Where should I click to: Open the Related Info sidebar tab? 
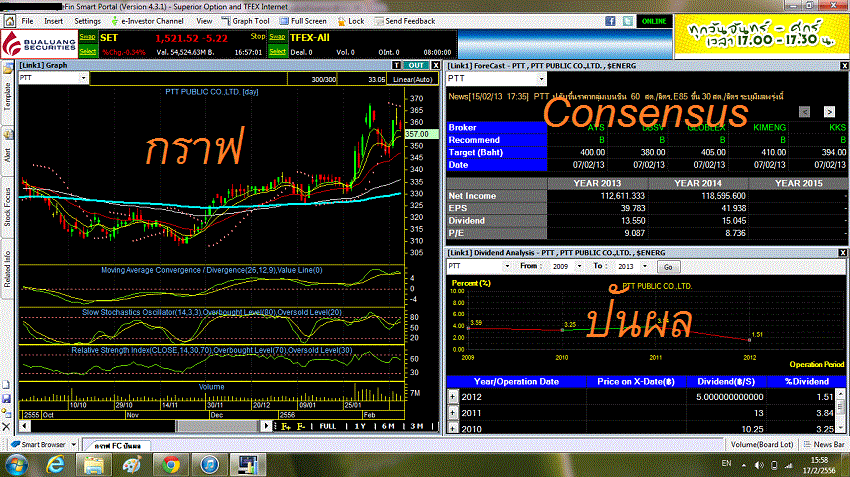[x=8, y=269]
